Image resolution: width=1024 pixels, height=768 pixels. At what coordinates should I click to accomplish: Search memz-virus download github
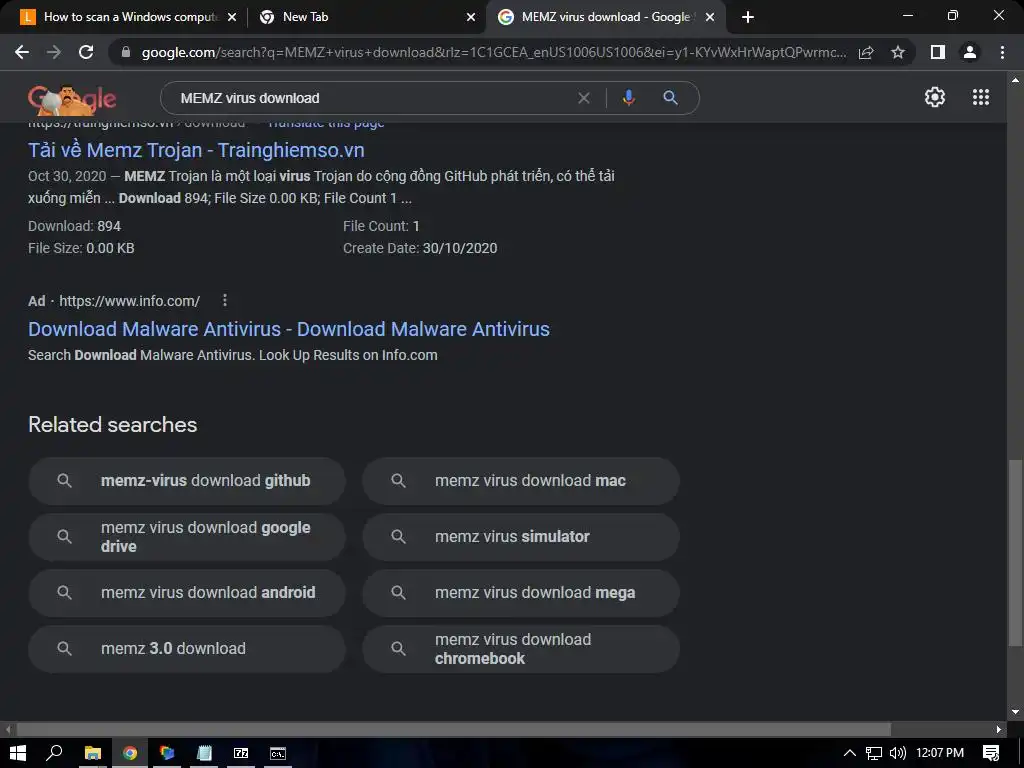(187, 481)
